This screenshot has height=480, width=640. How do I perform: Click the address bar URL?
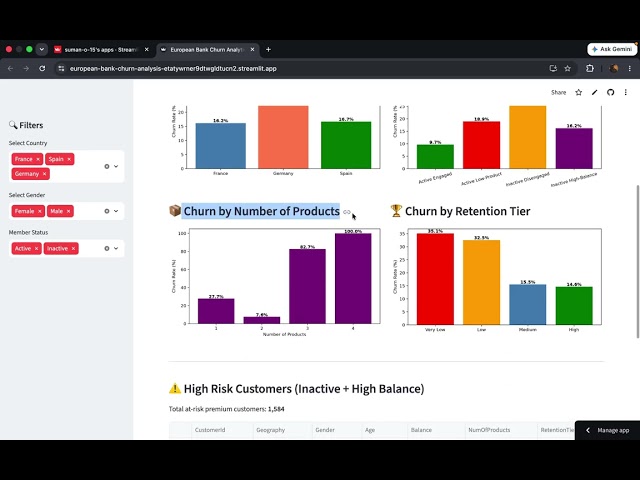(173, 69)
